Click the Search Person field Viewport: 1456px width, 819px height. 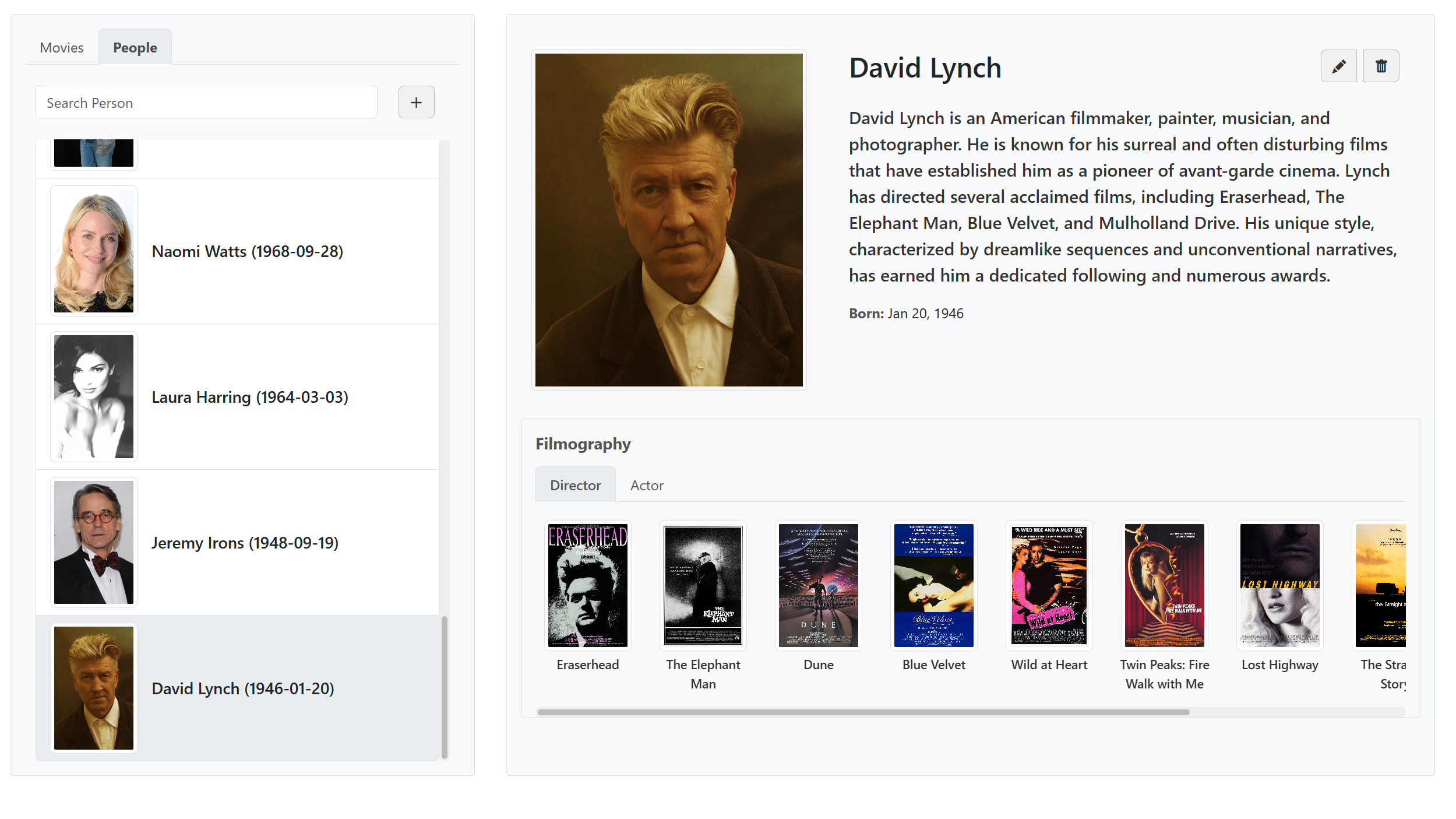pos(206,103)
